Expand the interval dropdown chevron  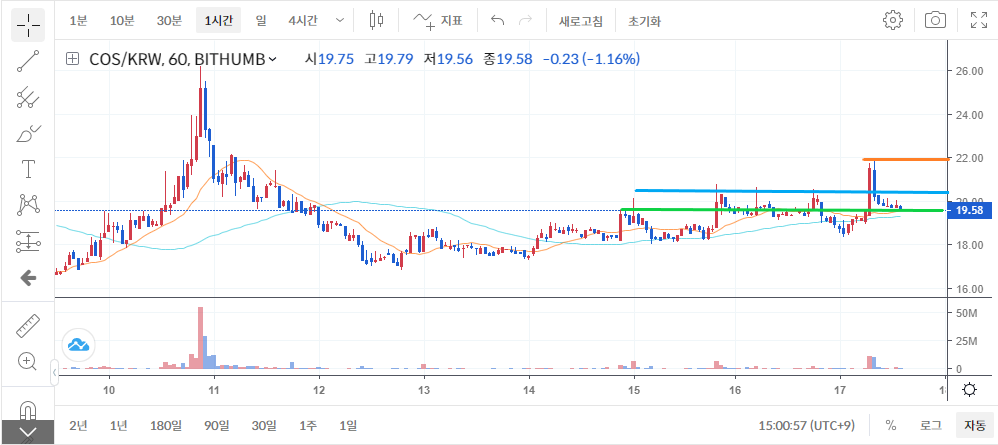click(x=341, y=21)
